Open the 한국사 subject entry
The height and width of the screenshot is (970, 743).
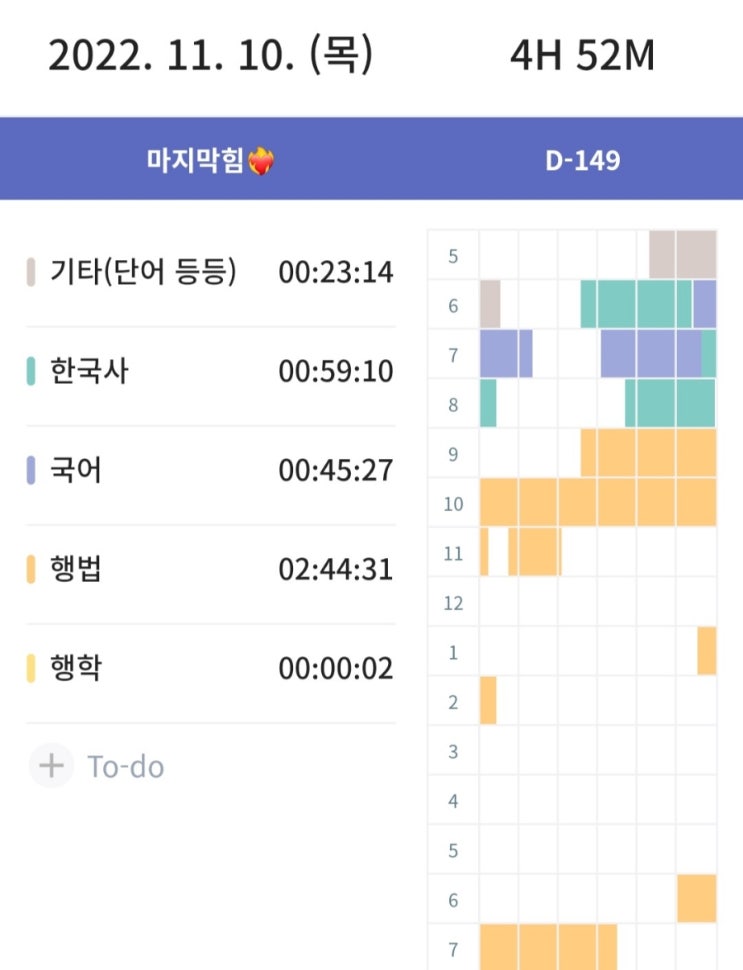pos(90,372)
